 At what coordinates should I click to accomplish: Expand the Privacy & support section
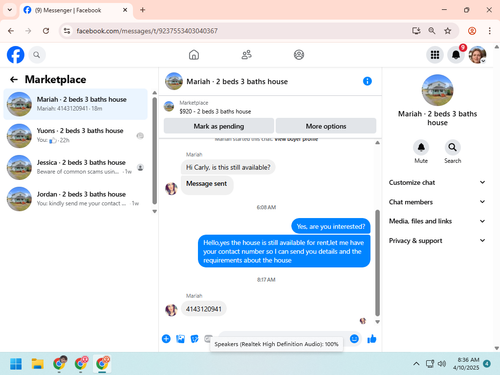[437, 240]
